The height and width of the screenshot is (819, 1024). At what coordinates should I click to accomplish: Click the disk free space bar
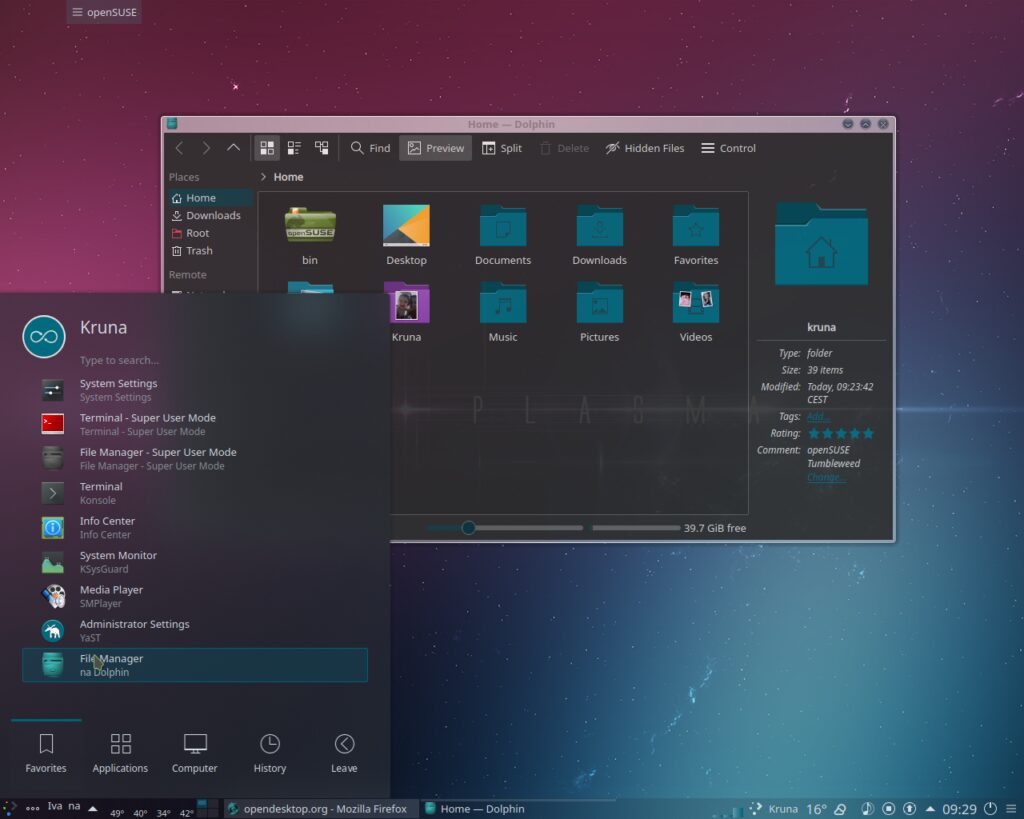(x=636, y=528)
